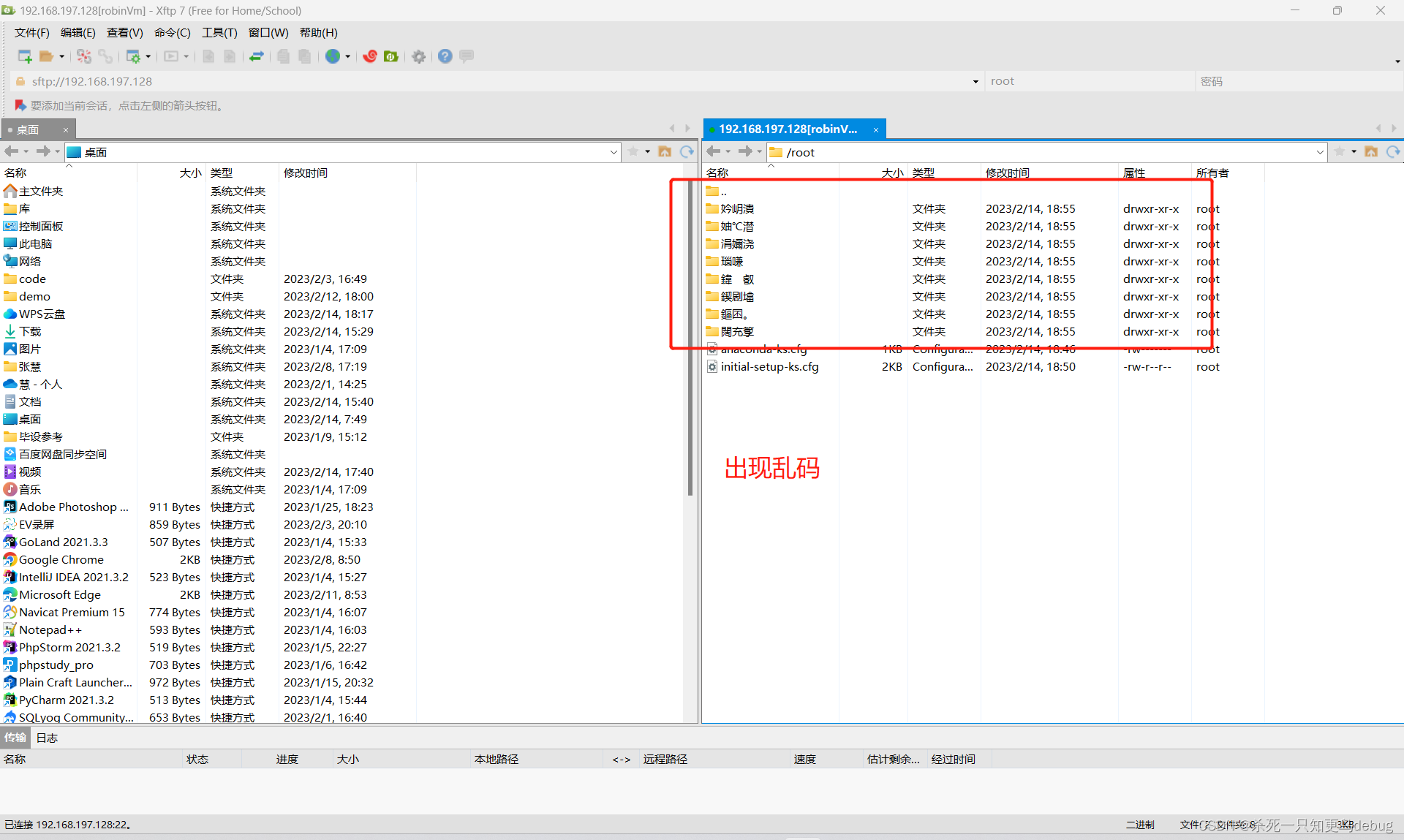Open the session properties icon with green gear

click(133, 56)
